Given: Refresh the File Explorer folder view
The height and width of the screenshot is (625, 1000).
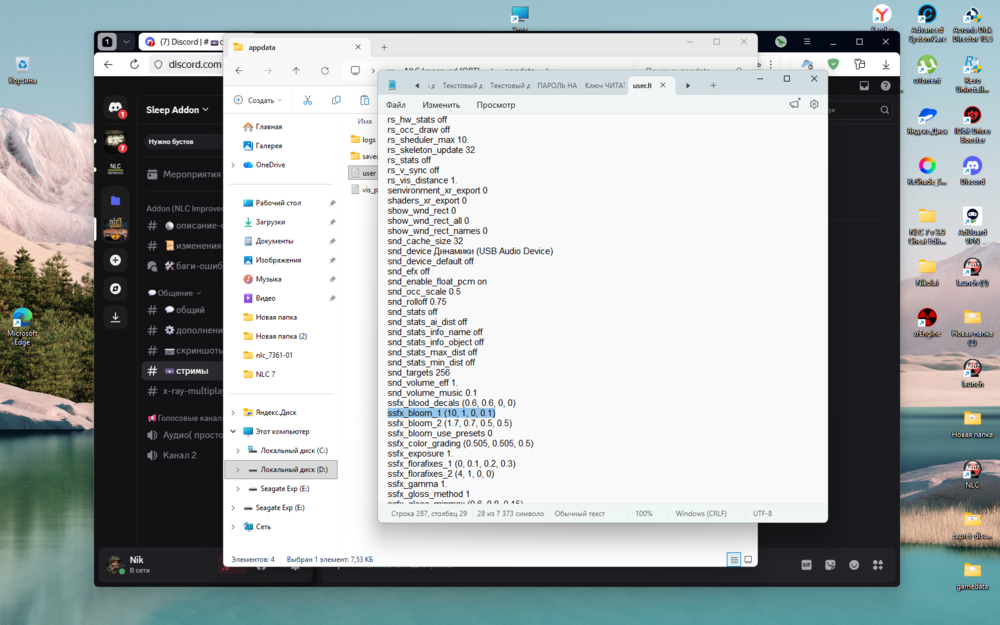Looking at the screenshot, I should pyautogui.click(x=325, y=71).
